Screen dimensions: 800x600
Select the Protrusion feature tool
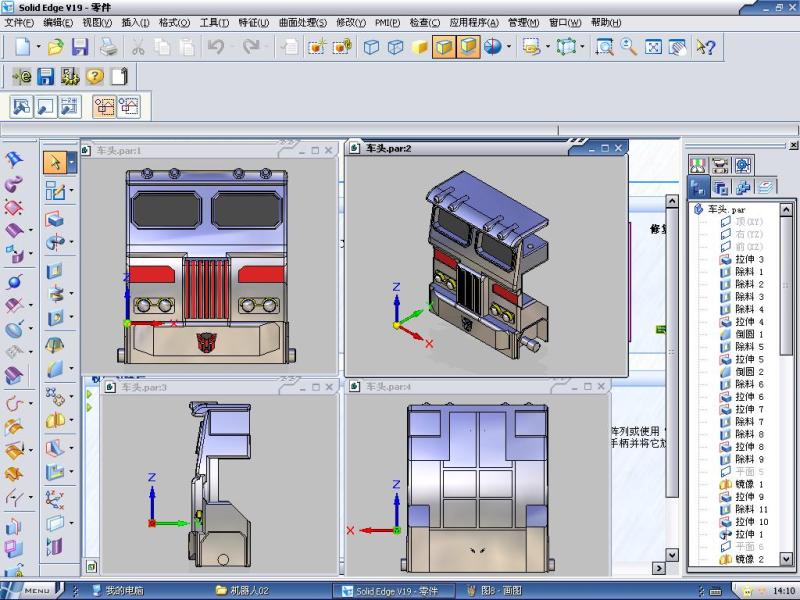[54, 219]
